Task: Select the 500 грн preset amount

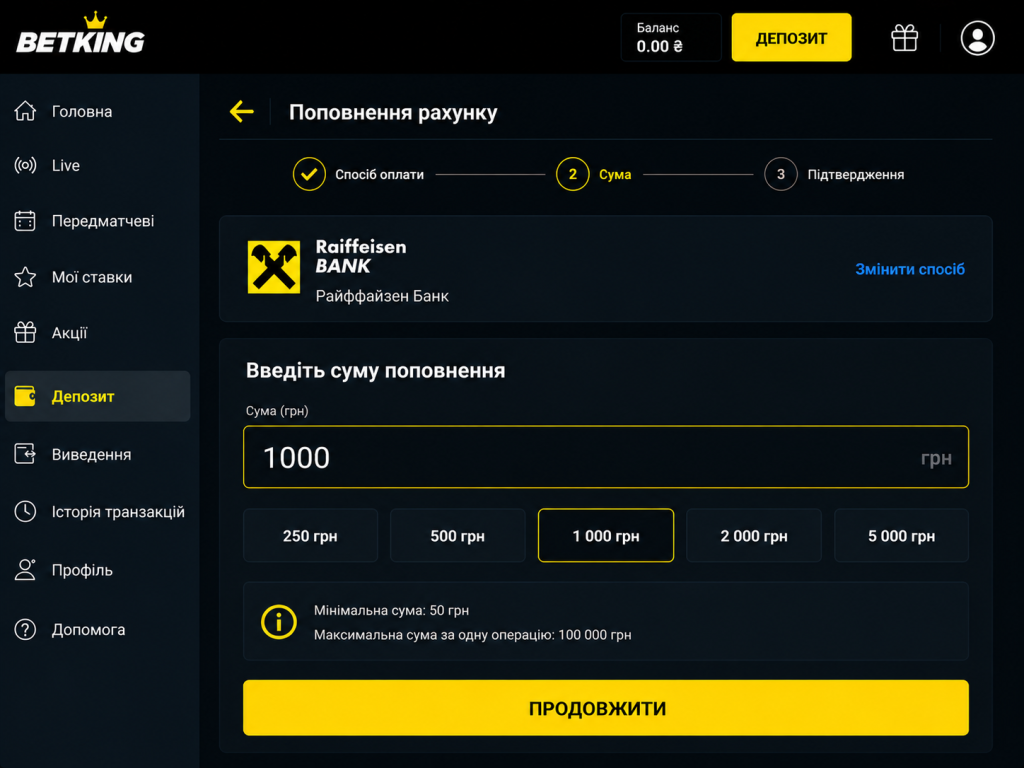Action: click(x=458, y=536)
